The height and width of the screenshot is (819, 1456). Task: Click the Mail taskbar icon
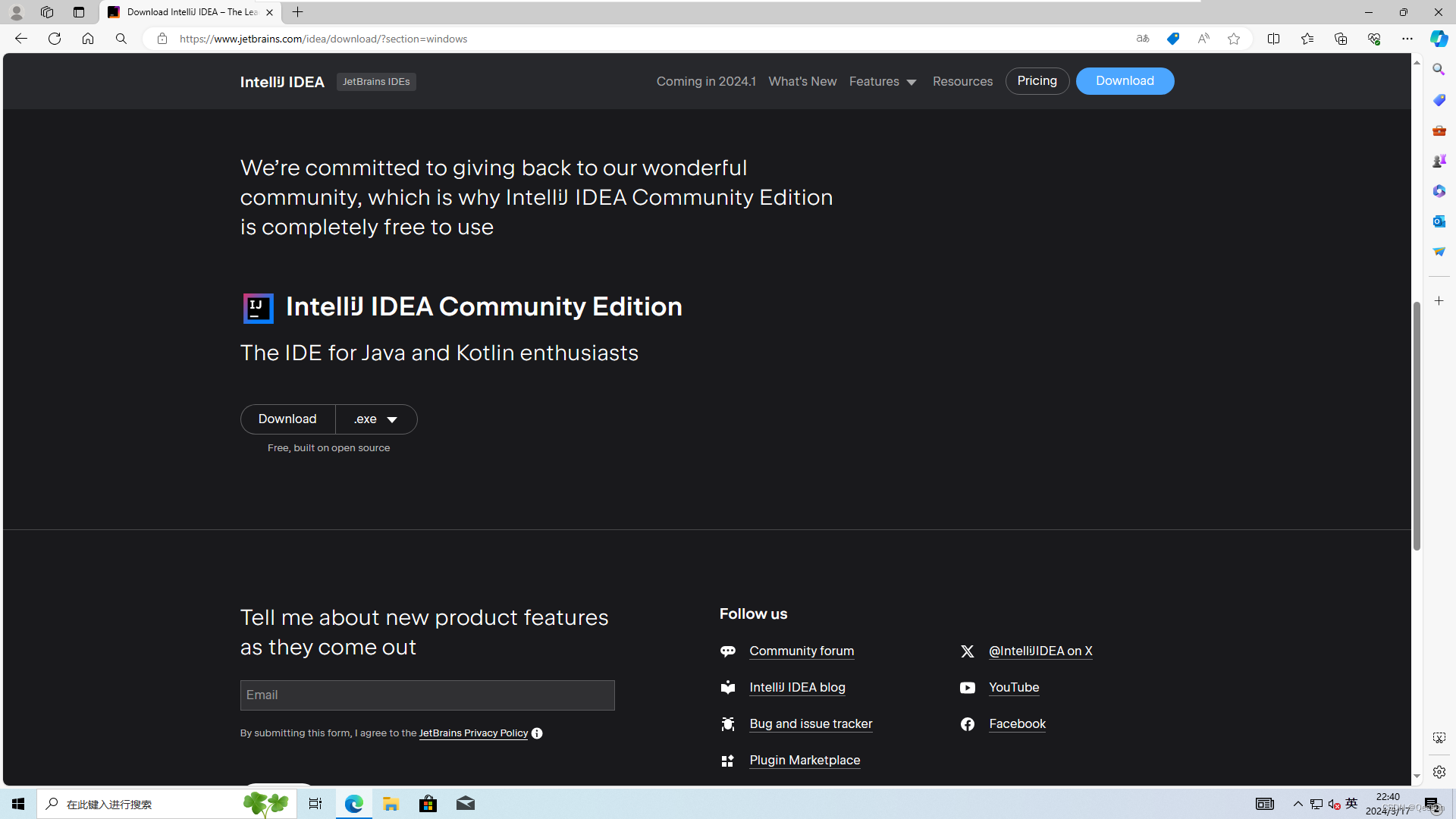[x=465, y=803]
